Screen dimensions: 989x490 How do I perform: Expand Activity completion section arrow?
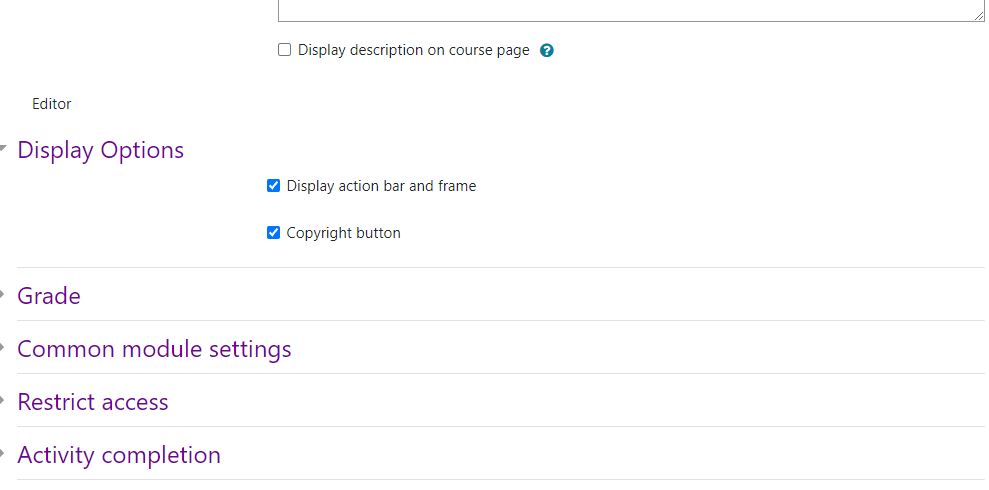3,453
